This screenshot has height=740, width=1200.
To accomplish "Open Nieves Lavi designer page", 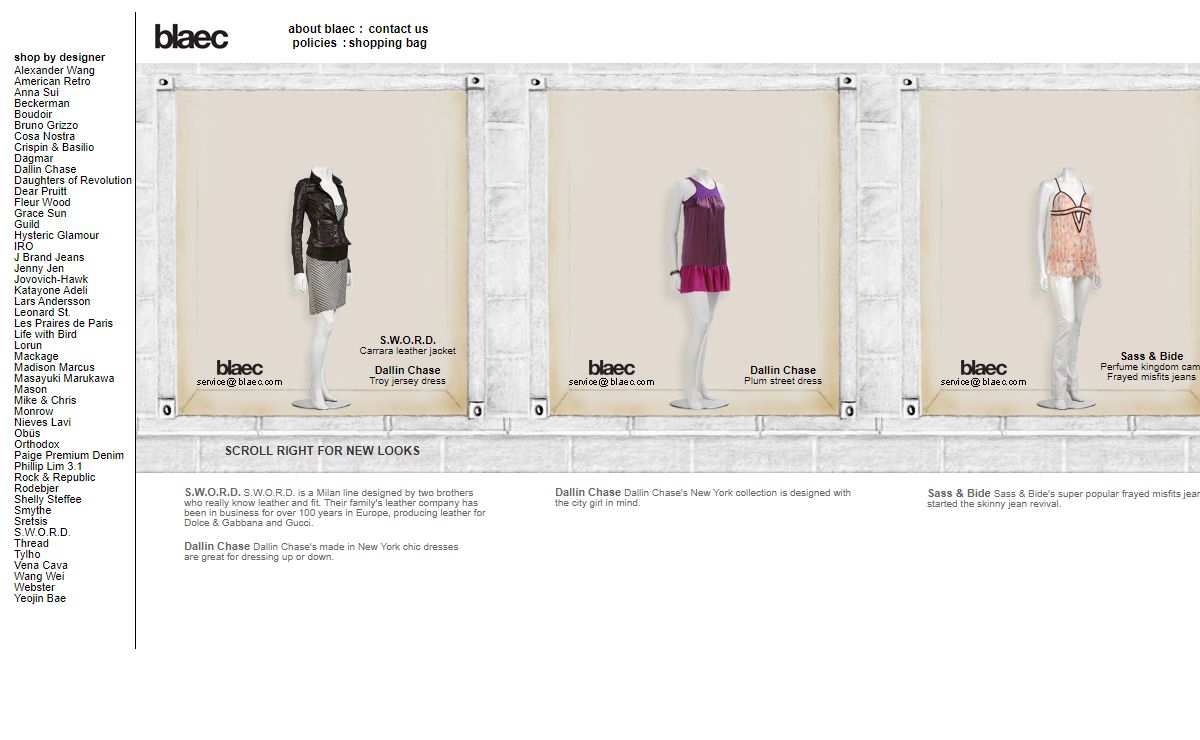I will click(42, 422).
